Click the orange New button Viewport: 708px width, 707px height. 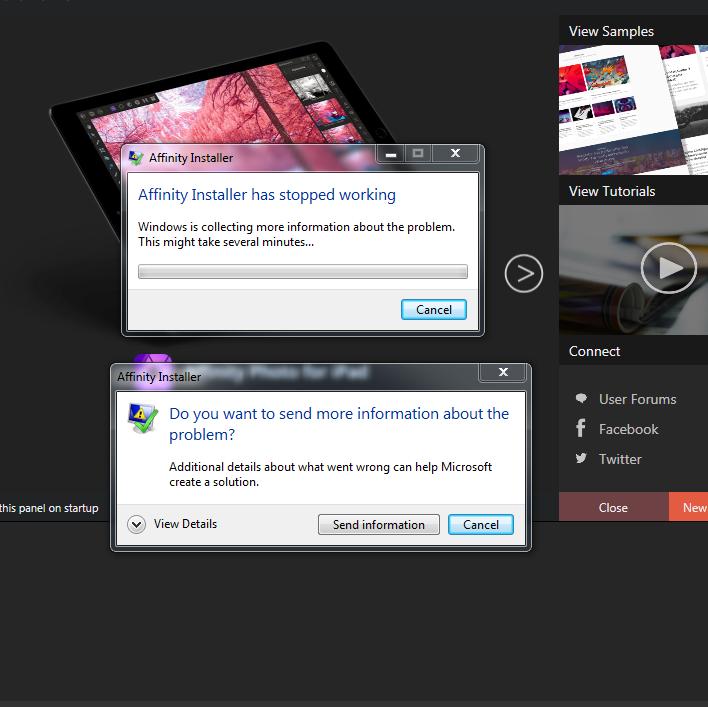coord(689,507)
